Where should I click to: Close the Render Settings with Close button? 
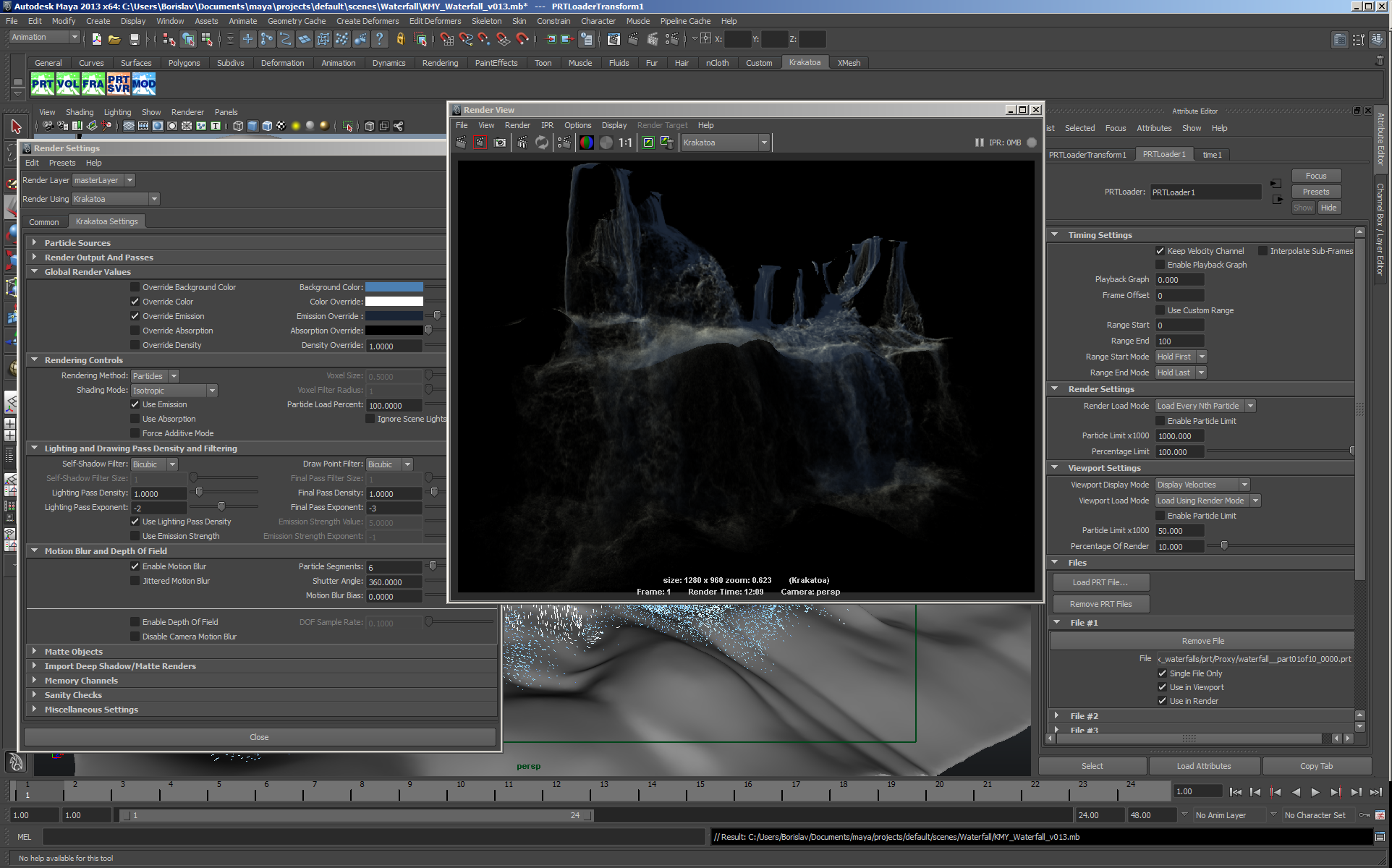tap(259, 737)
